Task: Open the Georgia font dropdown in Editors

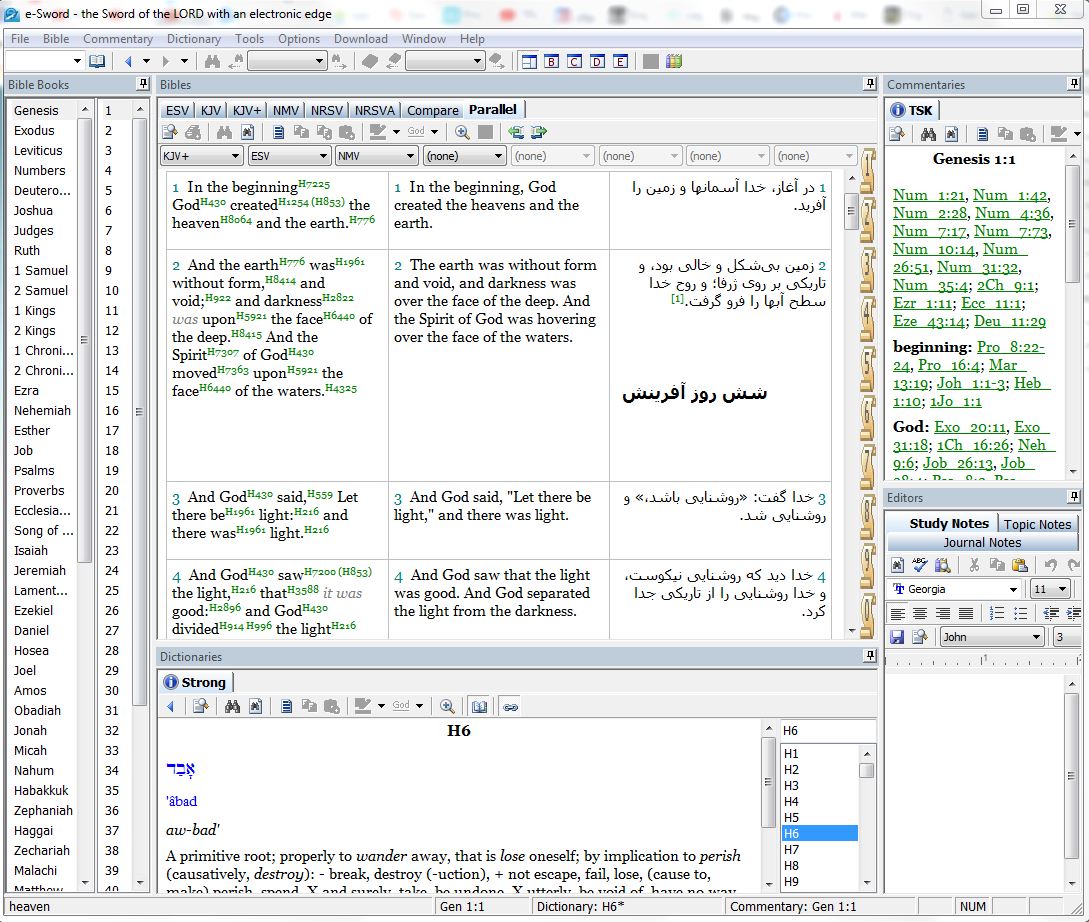Action: (x=956, y=589)
